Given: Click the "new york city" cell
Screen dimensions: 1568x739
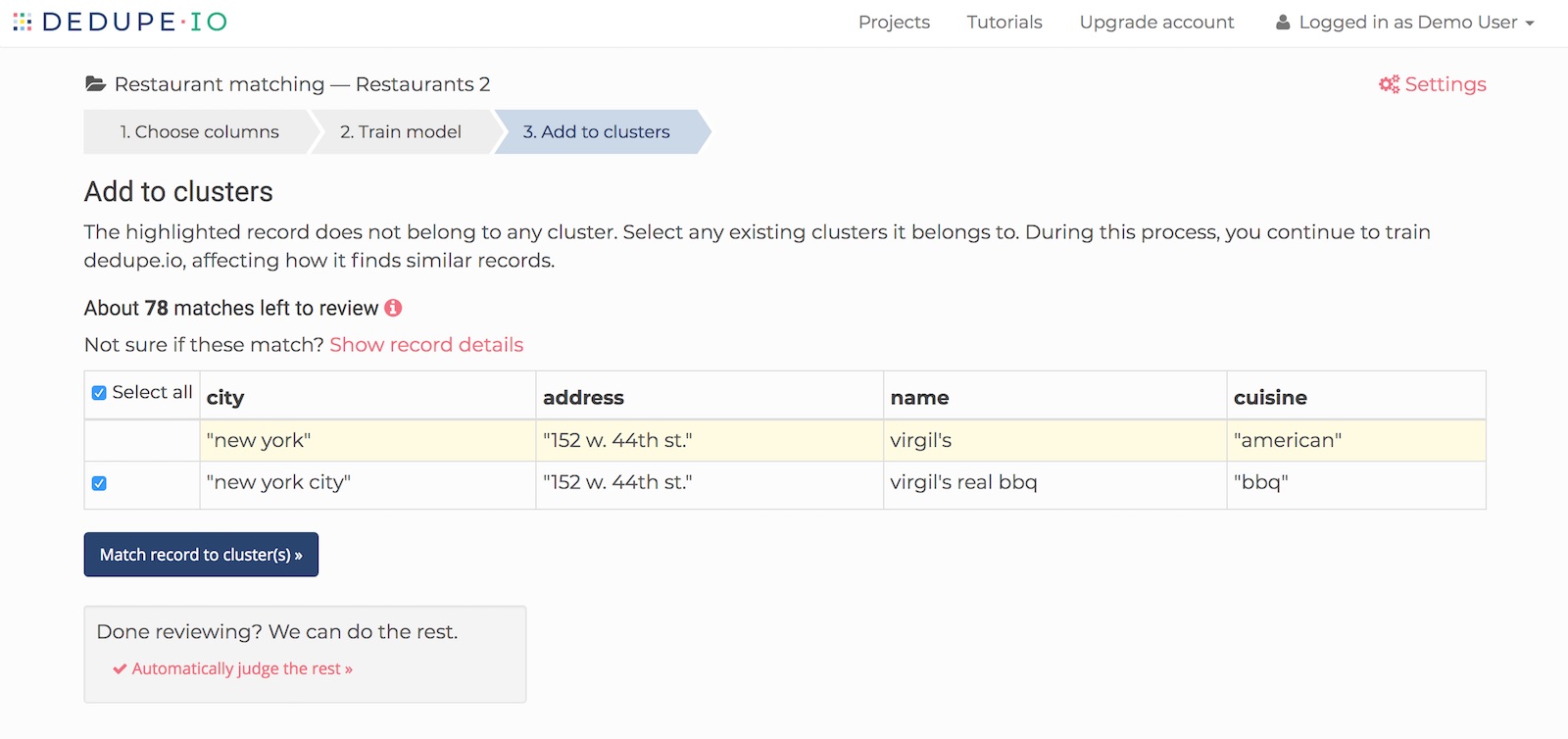Looking at the screenshot, I should pos(367,483).
